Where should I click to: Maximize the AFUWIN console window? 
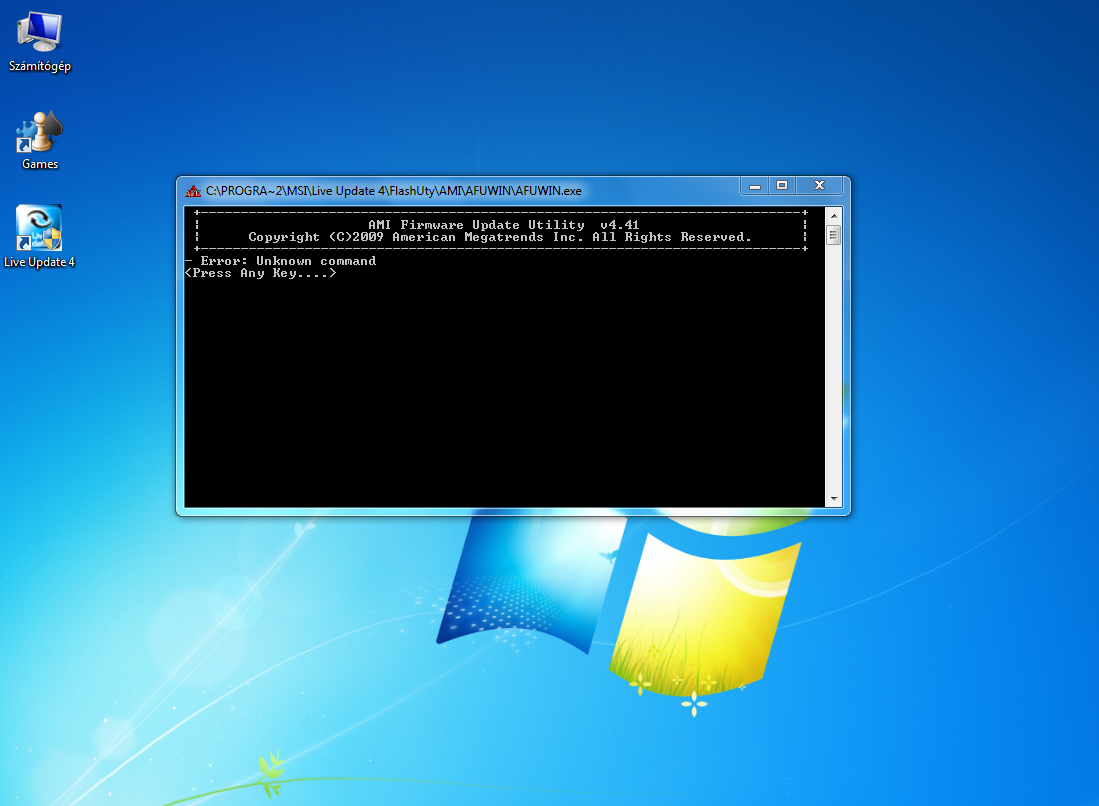point(781,186)
